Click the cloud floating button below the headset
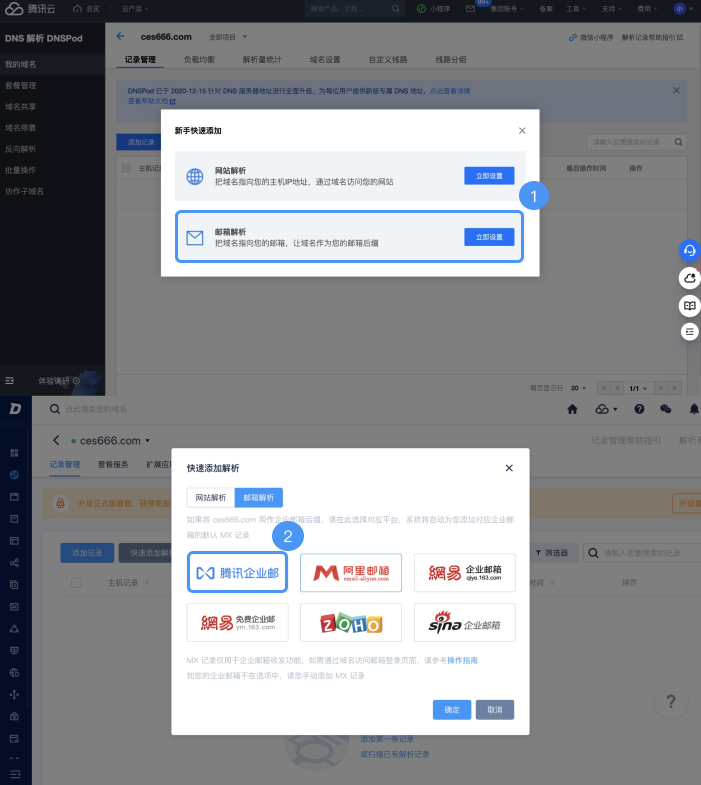The width and height of the screenshot is (701, 785). pyautogui.click(x=689, y=278)
